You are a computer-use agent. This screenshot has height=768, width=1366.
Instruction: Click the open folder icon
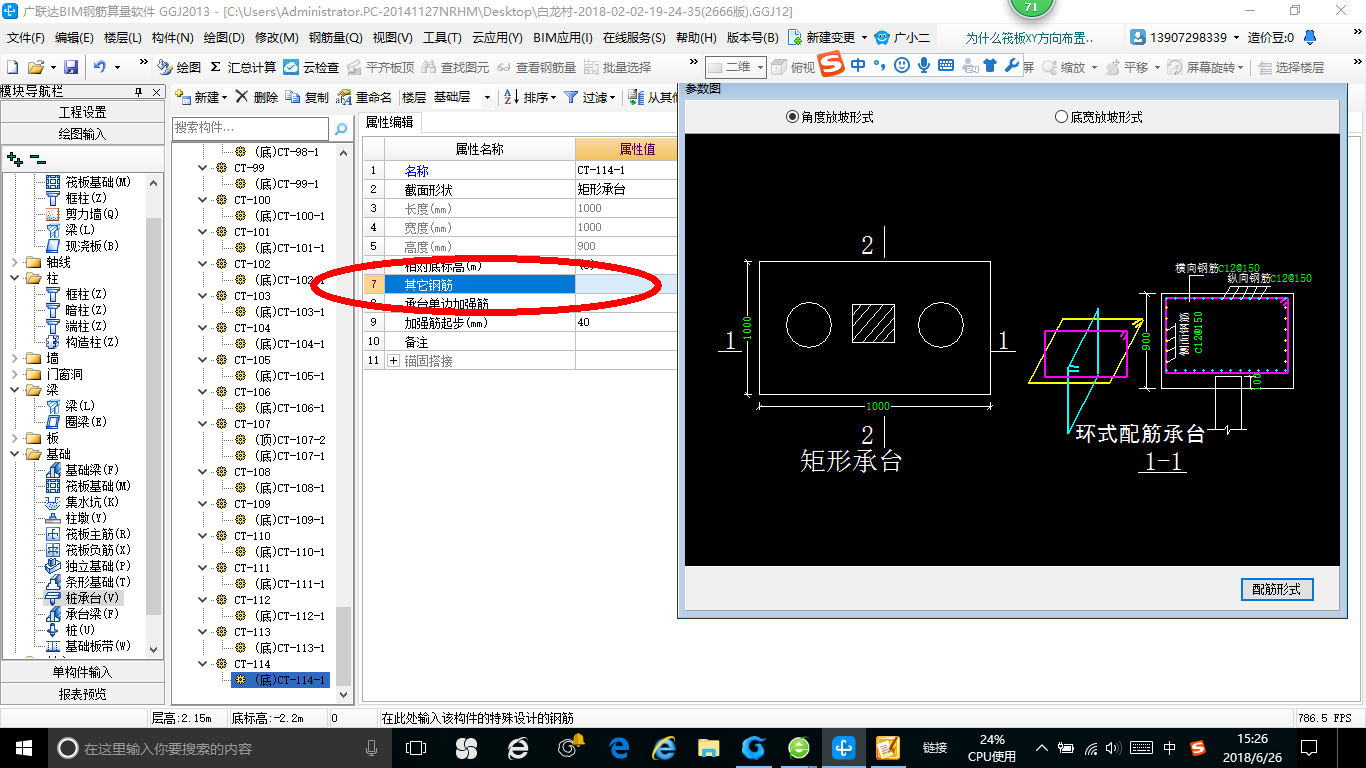tap(36, 67)
